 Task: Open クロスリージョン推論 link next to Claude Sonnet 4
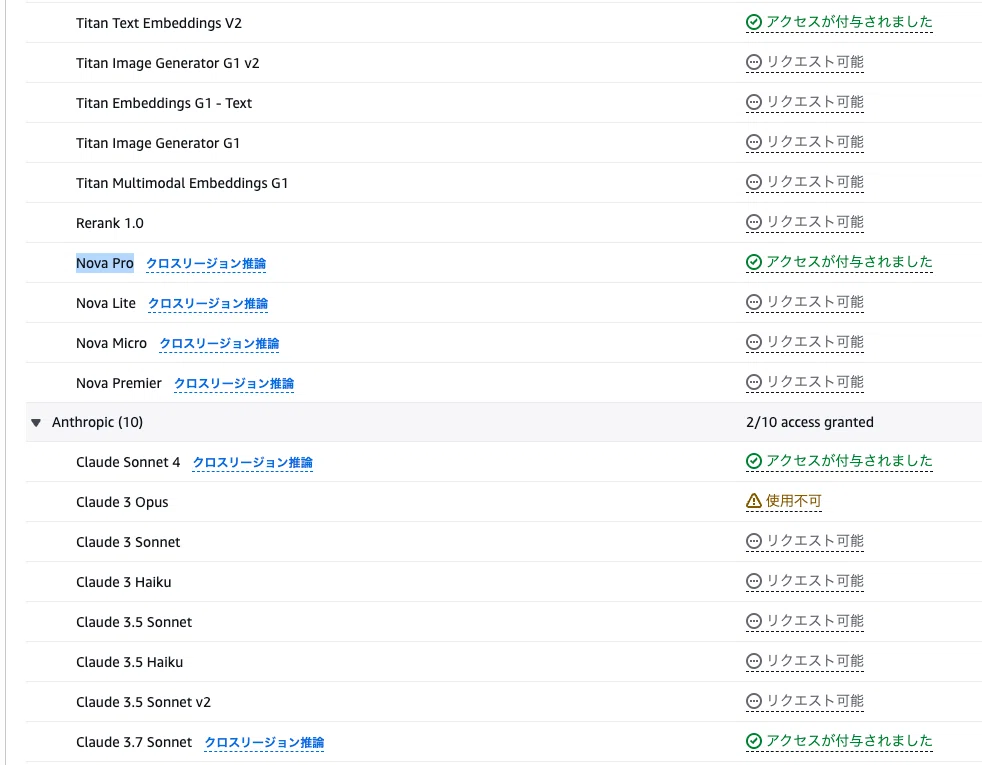click(x=252, y=463)
